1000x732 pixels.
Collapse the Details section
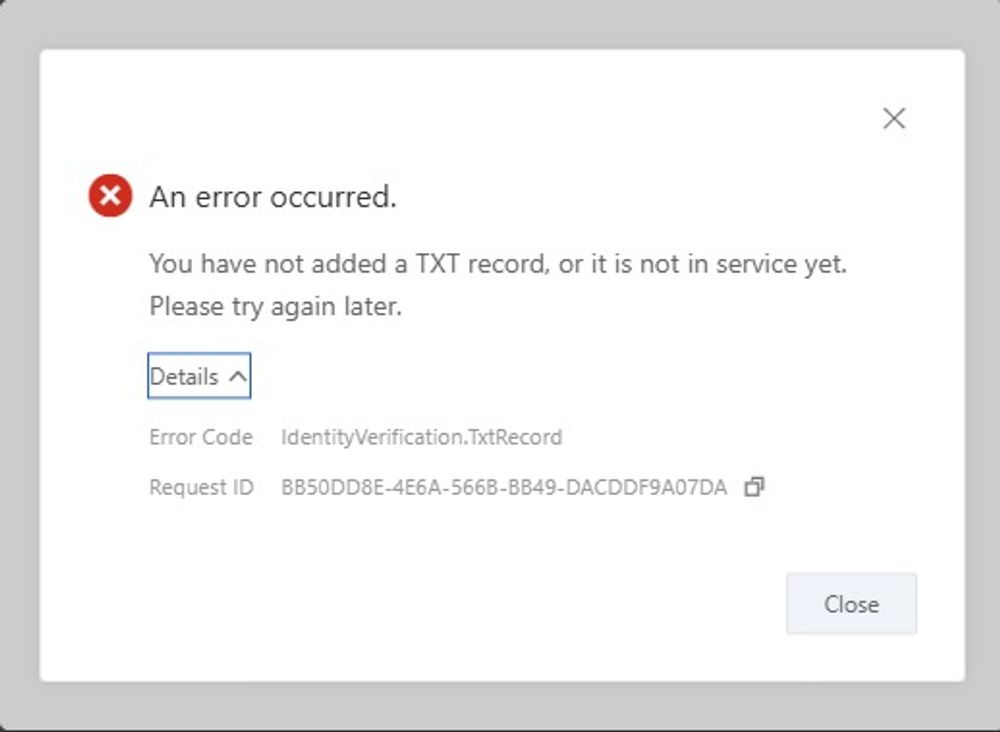[199, 376]
